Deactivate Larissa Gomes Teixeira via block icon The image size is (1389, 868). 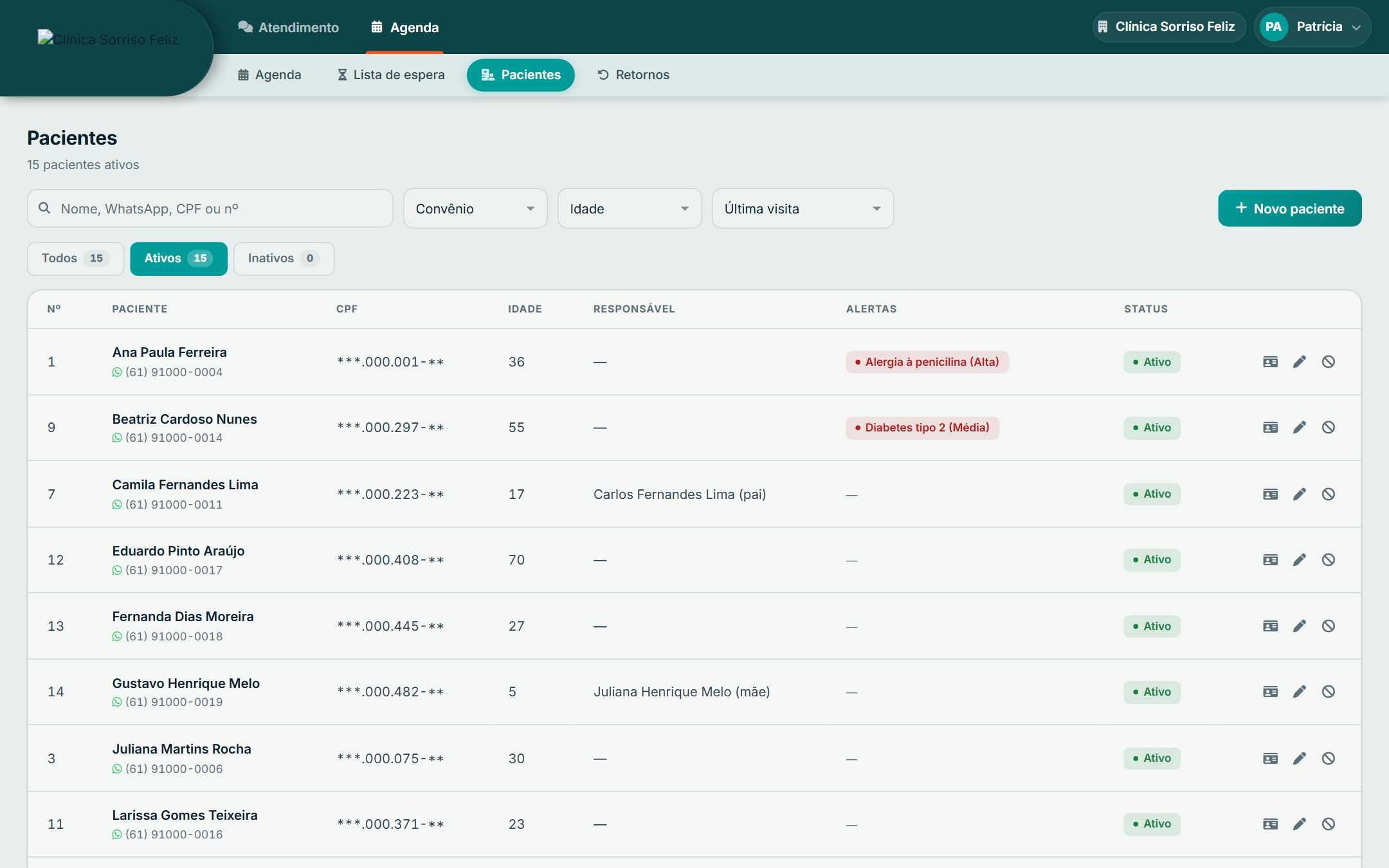click(1329, 824)
